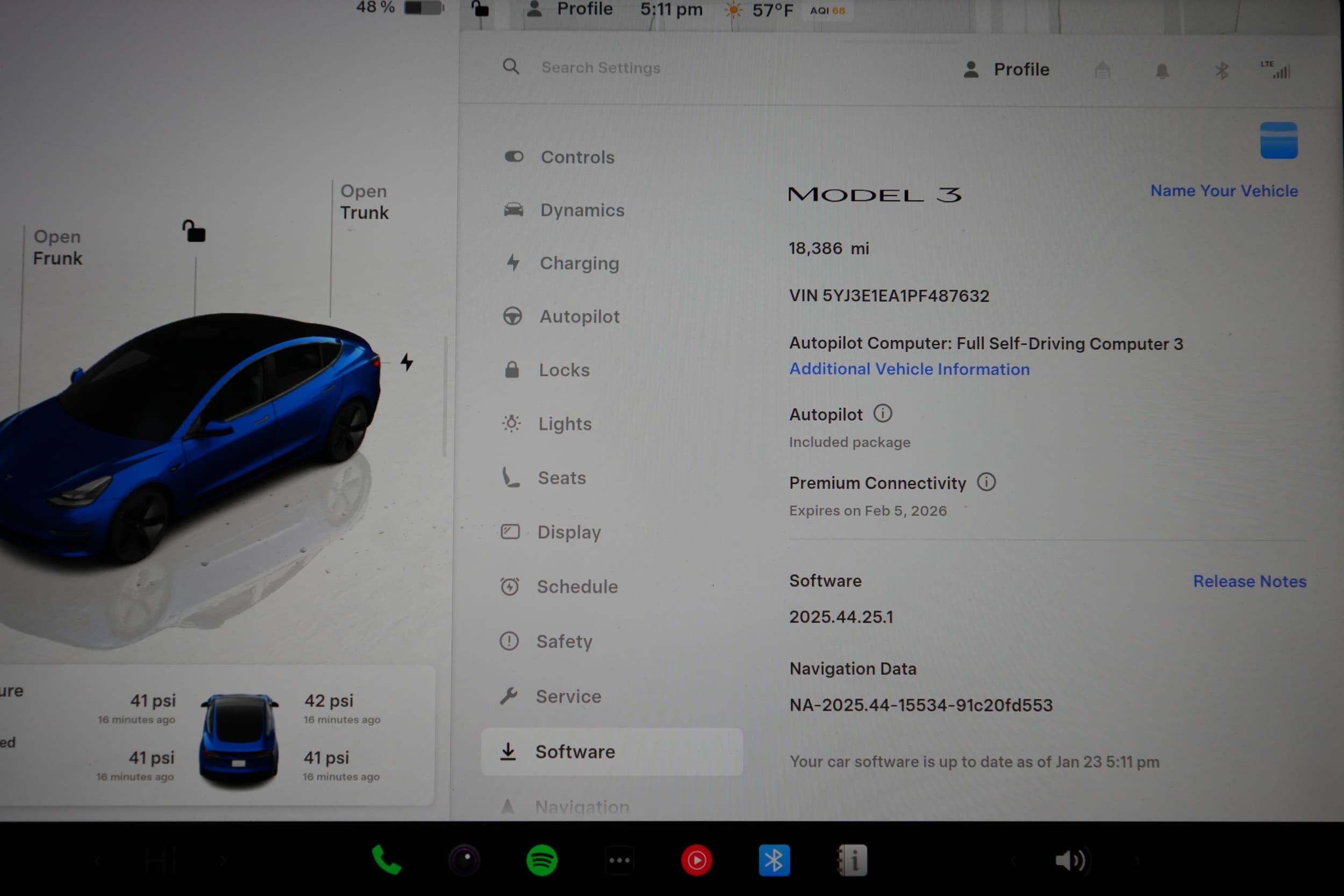
Task: Mute audio with the speaker icon
Action: (x=1072, y=859)
